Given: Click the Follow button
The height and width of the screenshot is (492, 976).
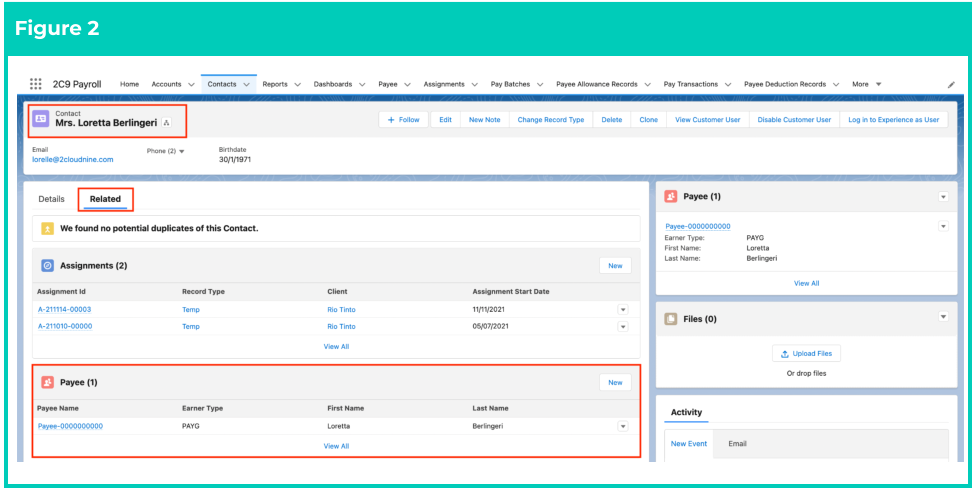Looking at the screenshot, I should [x=403, y=120].
